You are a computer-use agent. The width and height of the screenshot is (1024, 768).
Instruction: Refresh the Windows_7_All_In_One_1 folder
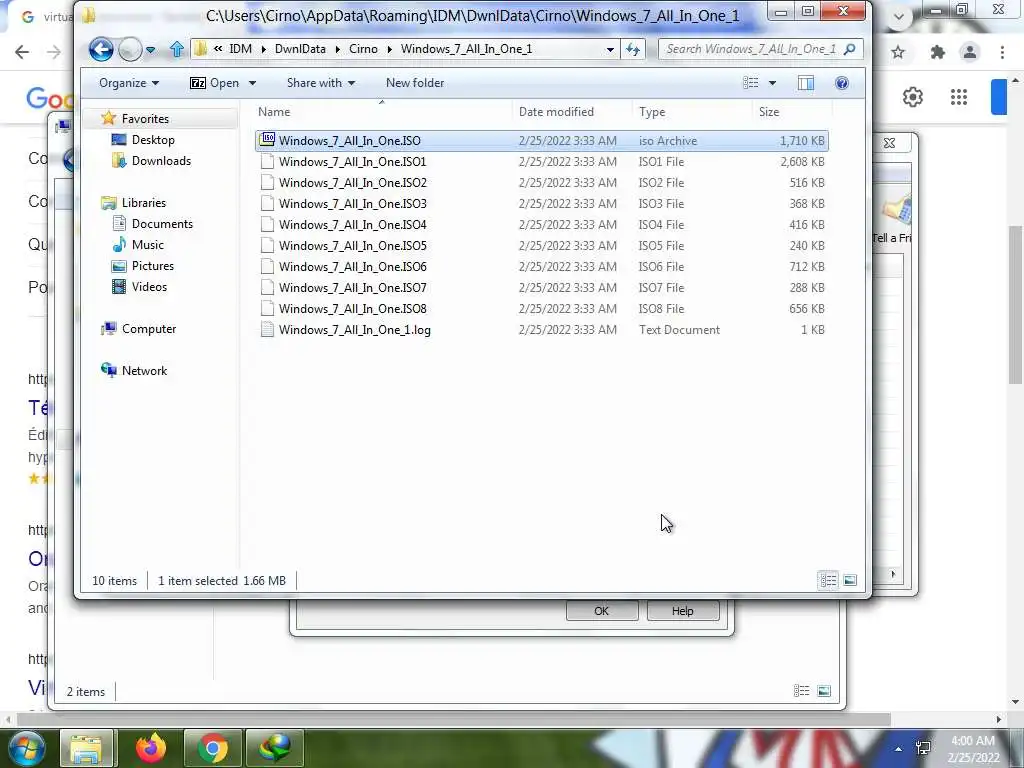(x=633, y=49)
